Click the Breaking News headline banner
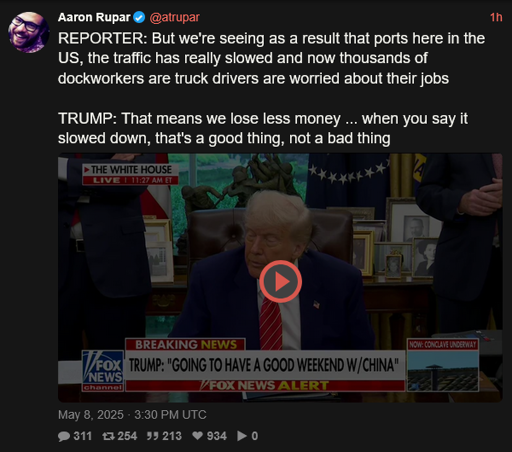The height and width of the screenshot is (452, 512). point(265,365)
